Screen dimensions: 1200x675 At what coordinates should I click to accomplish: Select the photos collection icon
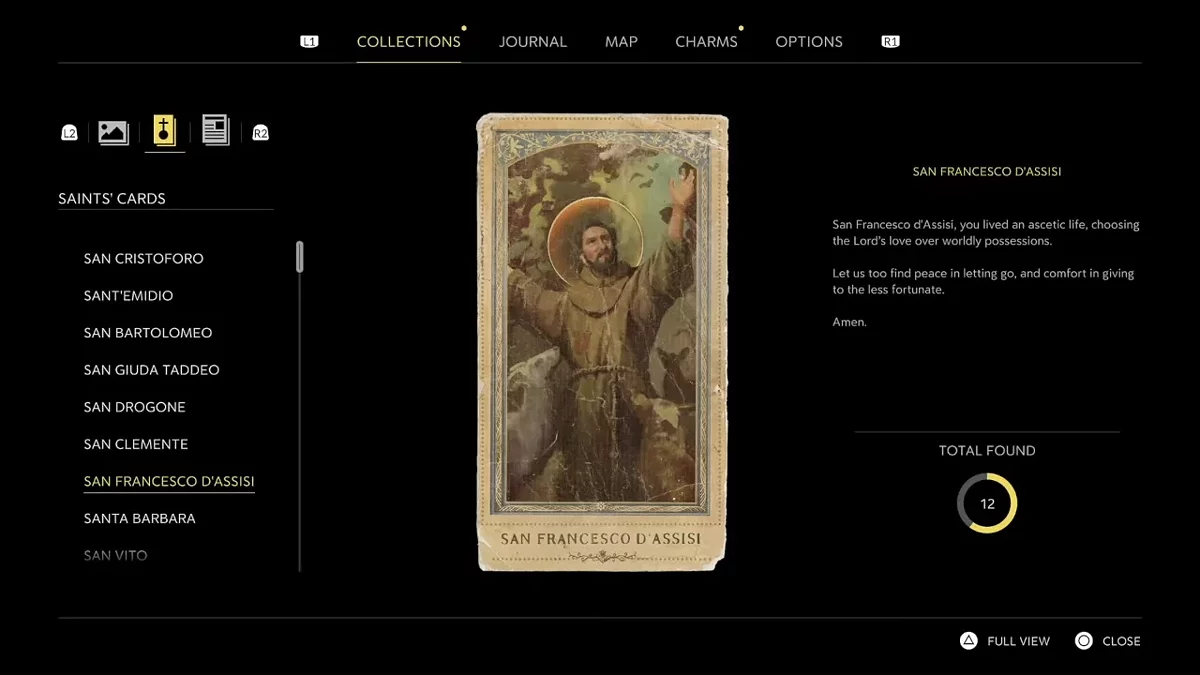pos(113,132)
